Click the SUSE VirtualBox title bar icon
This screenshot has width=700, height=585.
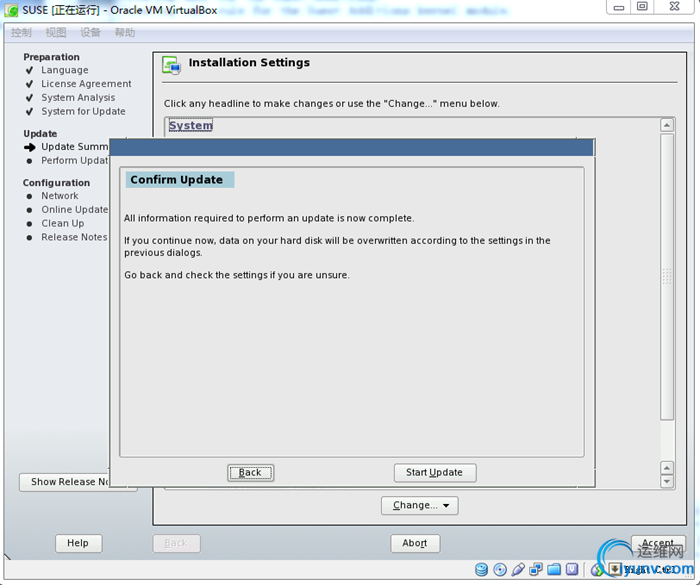click(11, 10)
